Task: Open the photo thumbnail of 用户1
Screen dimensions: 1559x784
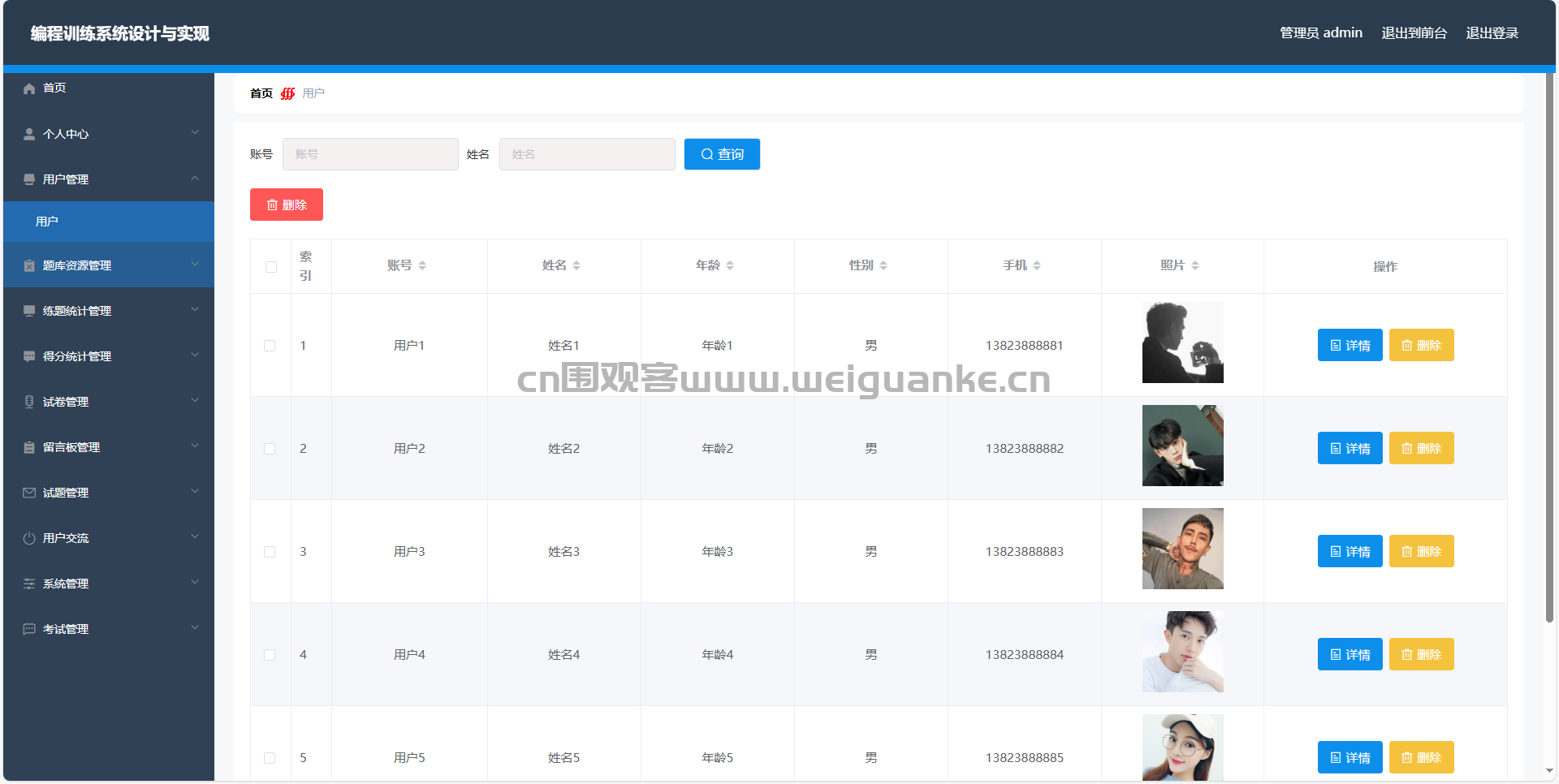Action: [x=1182, y=342]
